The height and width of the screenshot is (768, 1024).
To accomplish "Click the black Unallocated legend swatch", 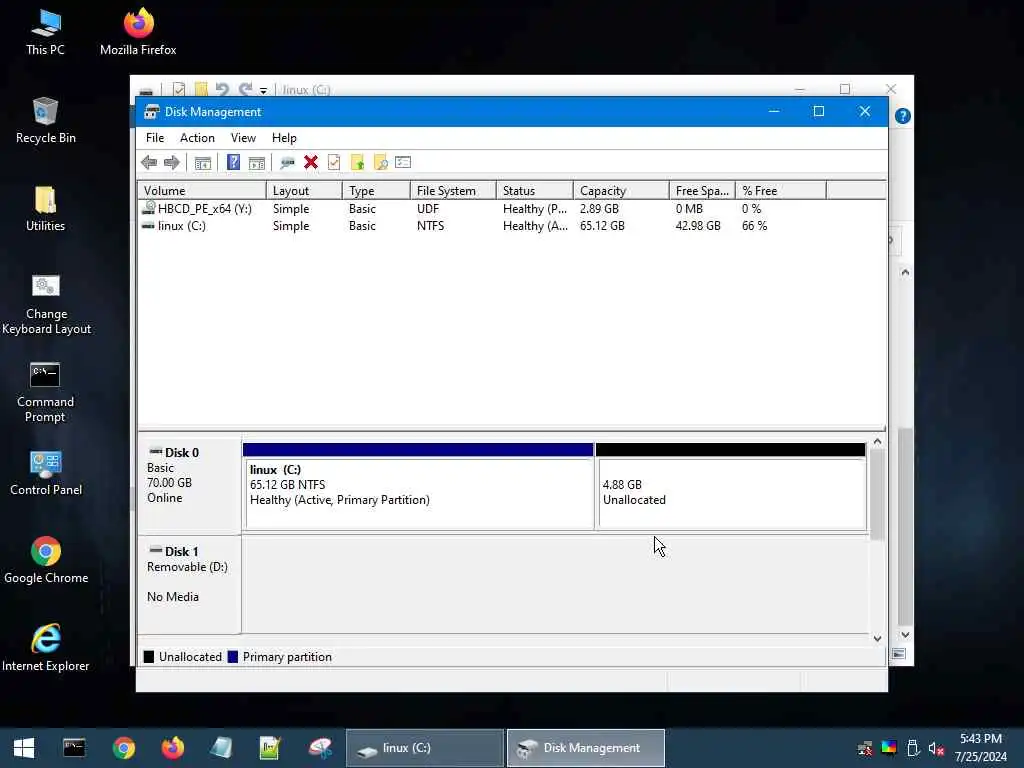I will point(149,657).
